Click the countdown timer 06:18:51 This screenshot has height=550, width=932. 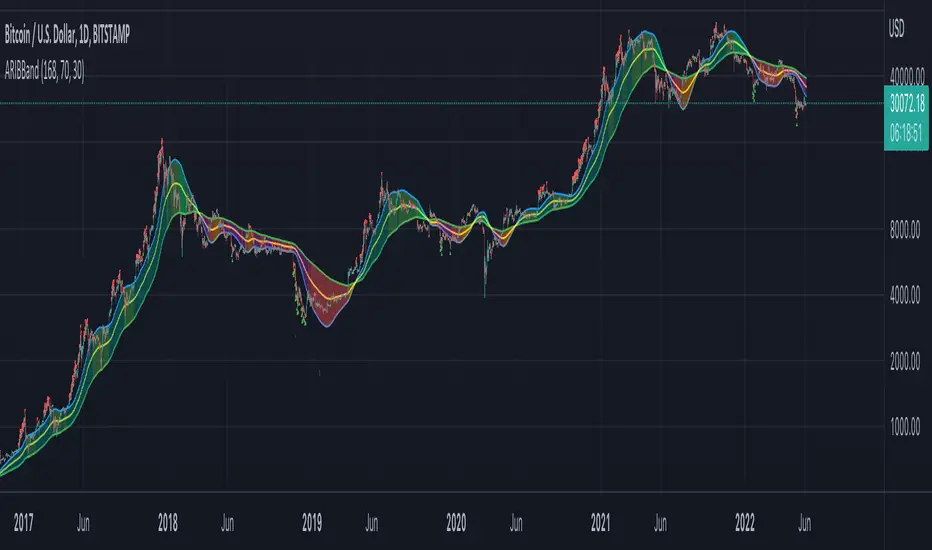[906, 133]
